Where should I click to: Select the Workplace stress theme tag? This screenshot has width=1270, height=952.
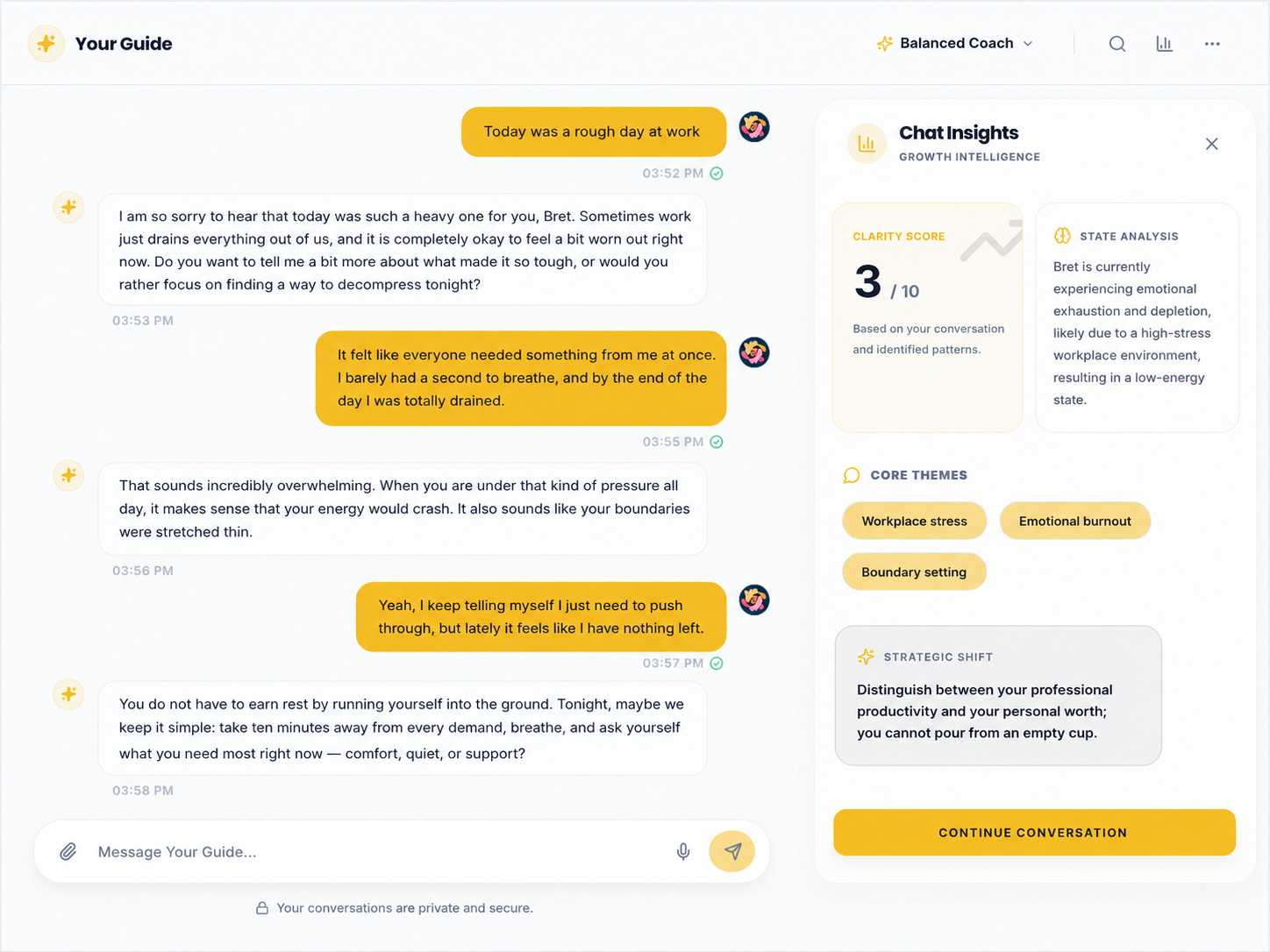pyautogui.click(x=914, y=521)
